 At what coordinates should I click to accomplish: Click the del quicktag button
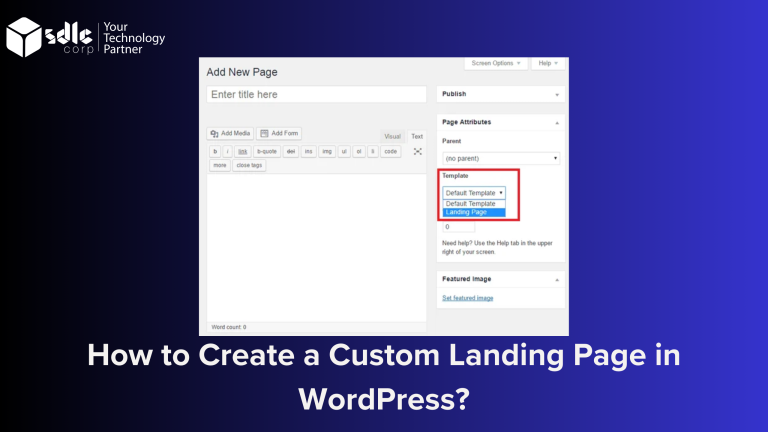point(290,151)
